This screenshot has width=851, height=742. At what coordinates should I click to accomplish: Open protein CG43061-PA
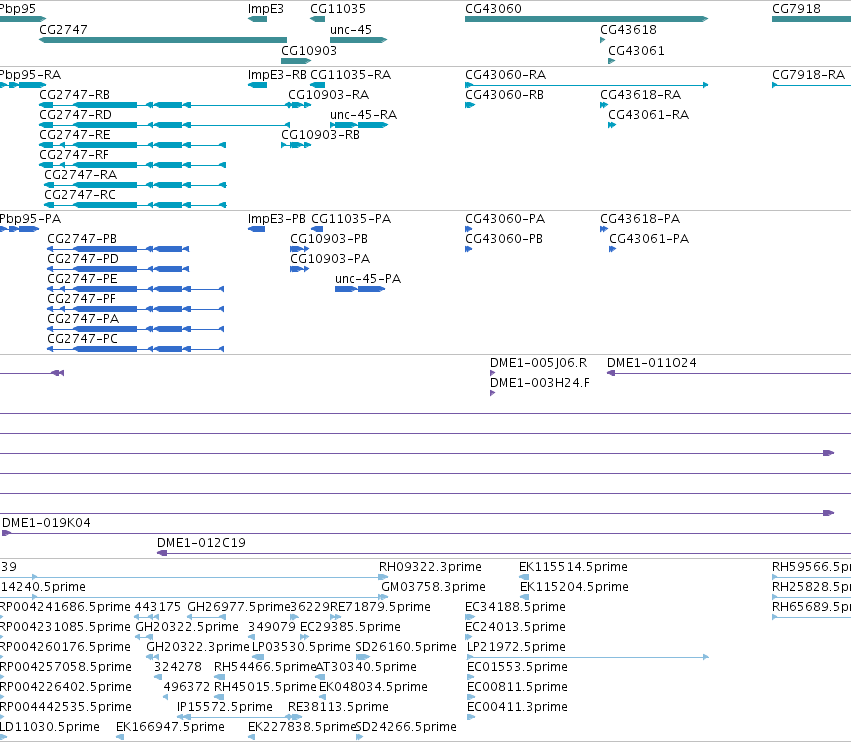tap(649, 239)
